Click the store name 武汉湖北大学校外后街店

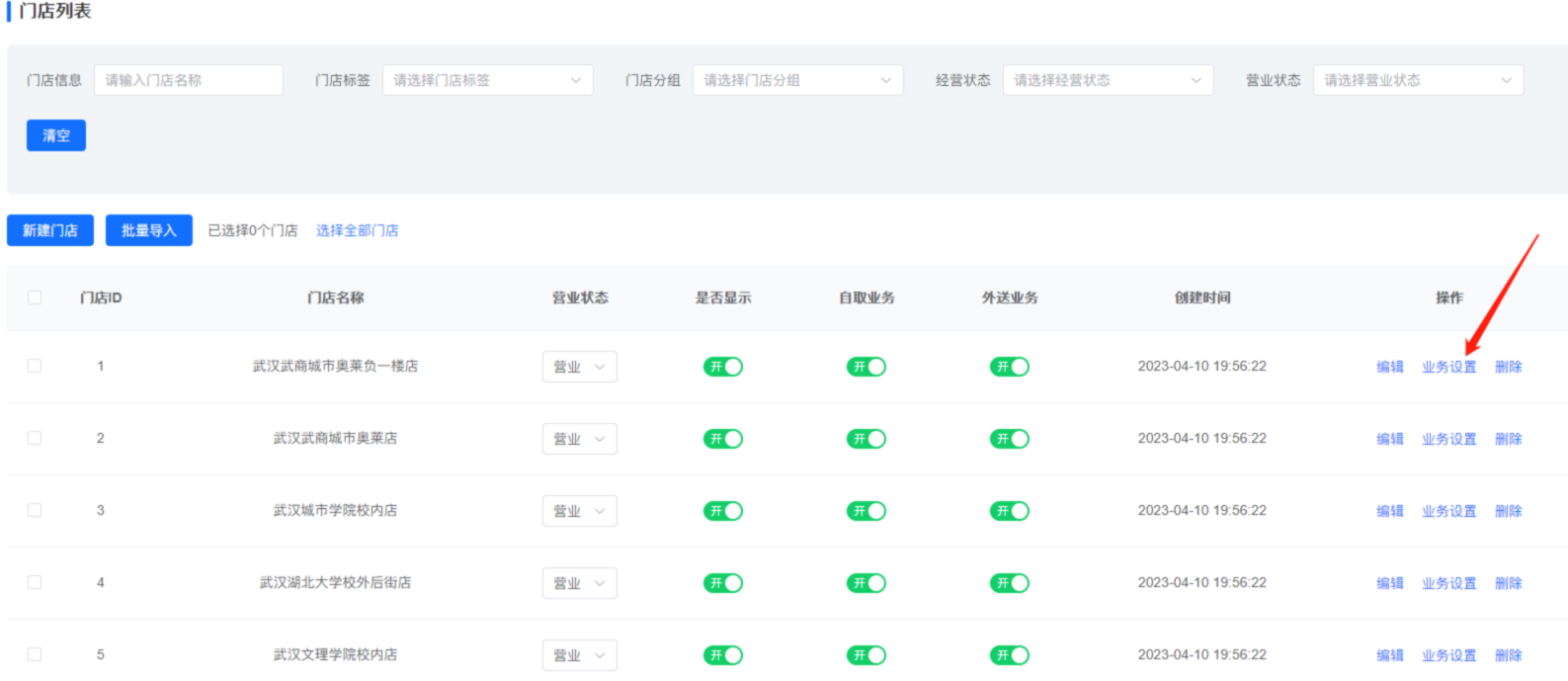point(335,582)
